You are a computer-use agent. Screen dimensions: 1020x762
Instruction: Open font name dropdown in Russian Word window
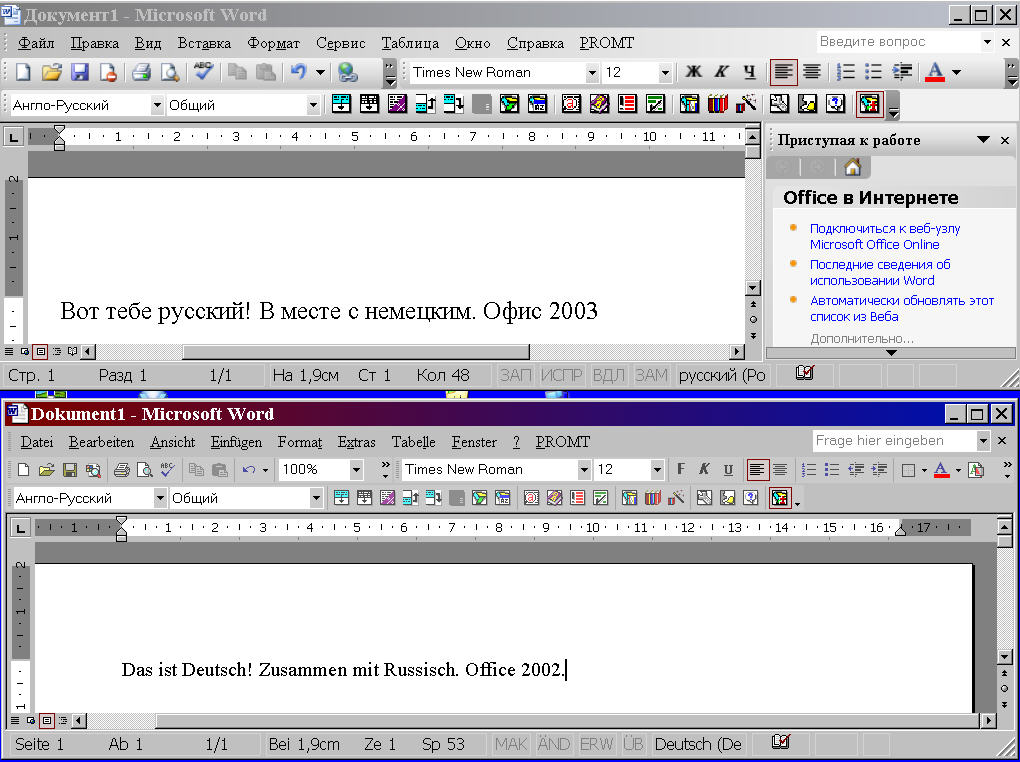pos(591,73)
